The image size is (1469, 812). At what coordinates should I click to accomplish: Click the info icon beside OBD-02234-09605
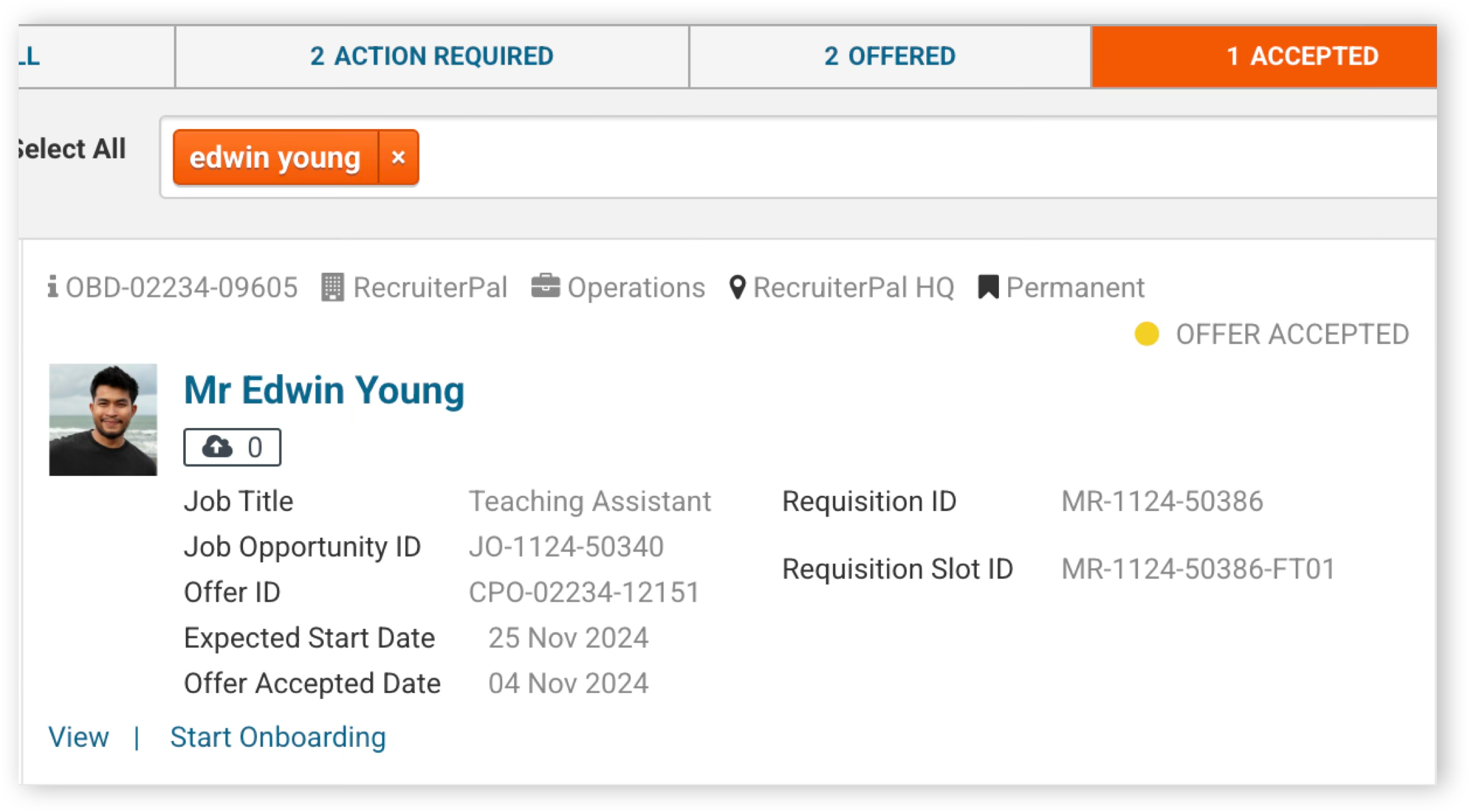click(x=53, y=287)
